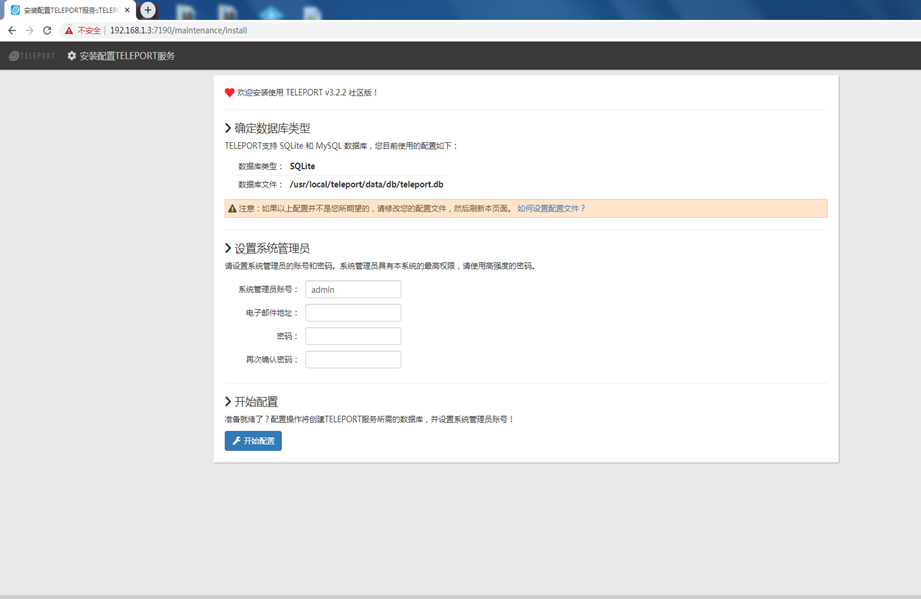Select the 安装配置TELEPORT服务 browser tab

(x=68, y=10)
